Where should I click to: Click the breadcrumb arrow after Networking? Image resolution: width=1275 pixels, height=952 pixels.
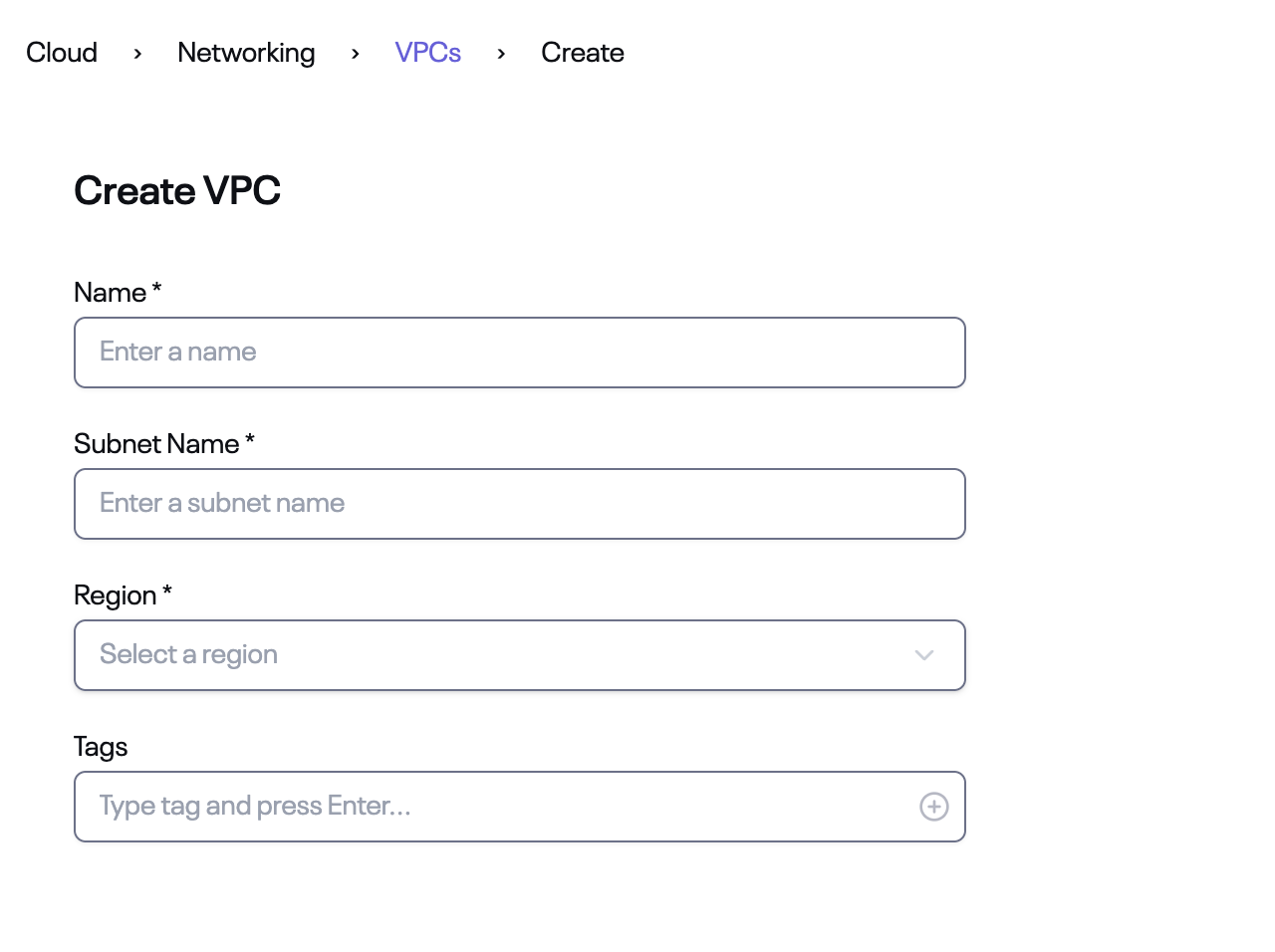[x=355, y=54]
